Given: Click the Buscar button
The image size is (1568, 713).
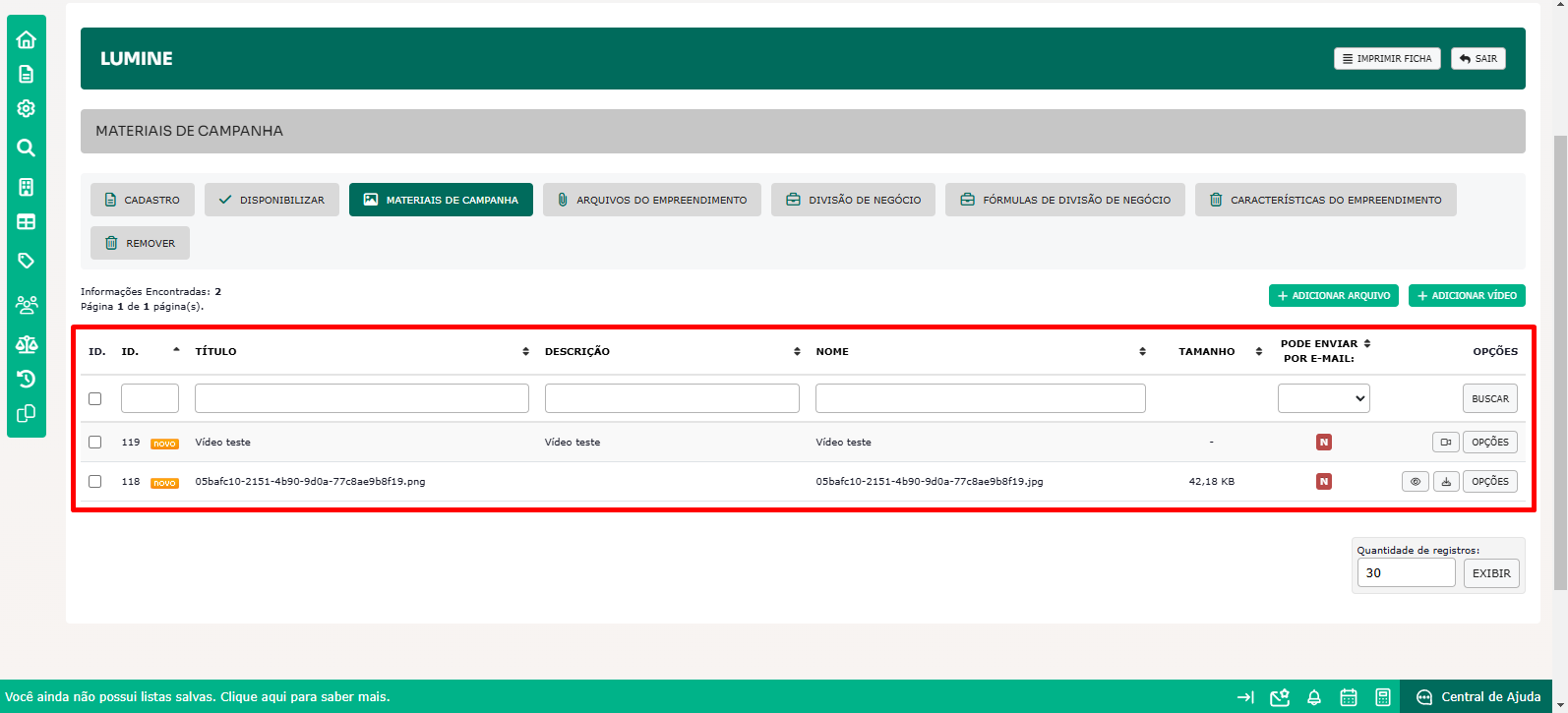Looking at the screenshot, I should (x=1490, y=398).
